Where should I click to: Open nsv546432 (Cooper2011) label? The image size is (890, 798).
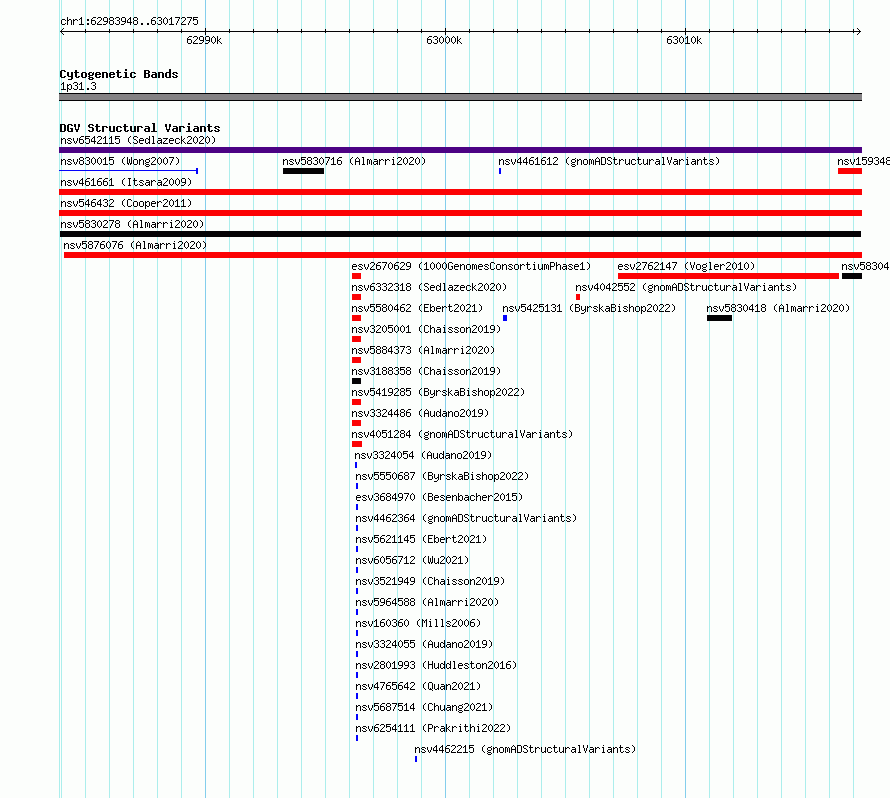coord(126,203)
